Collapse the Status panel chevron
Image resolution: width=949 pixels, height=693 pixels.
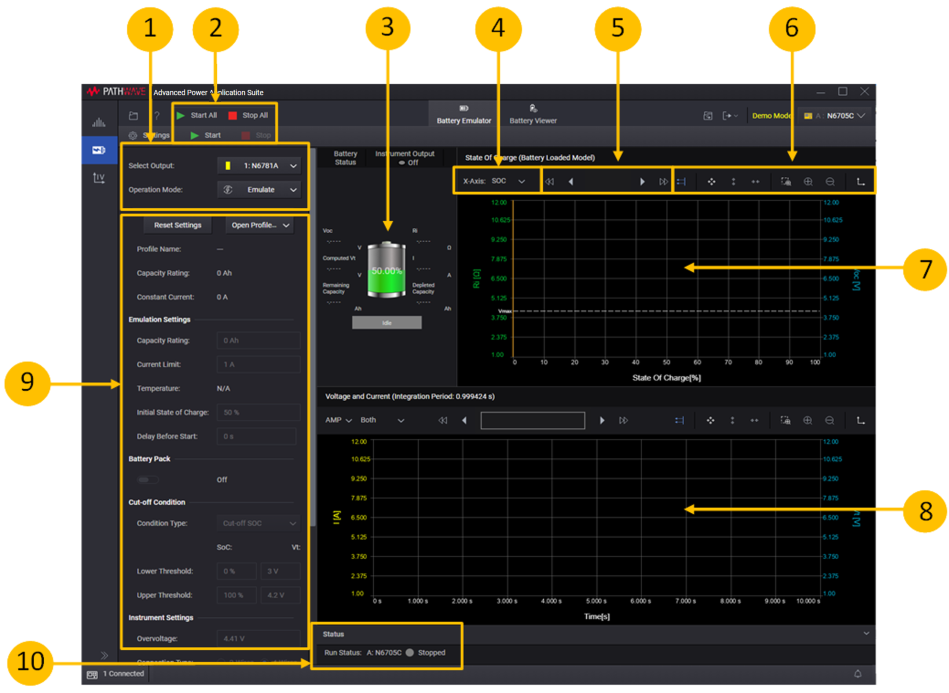tap(866, 634)
